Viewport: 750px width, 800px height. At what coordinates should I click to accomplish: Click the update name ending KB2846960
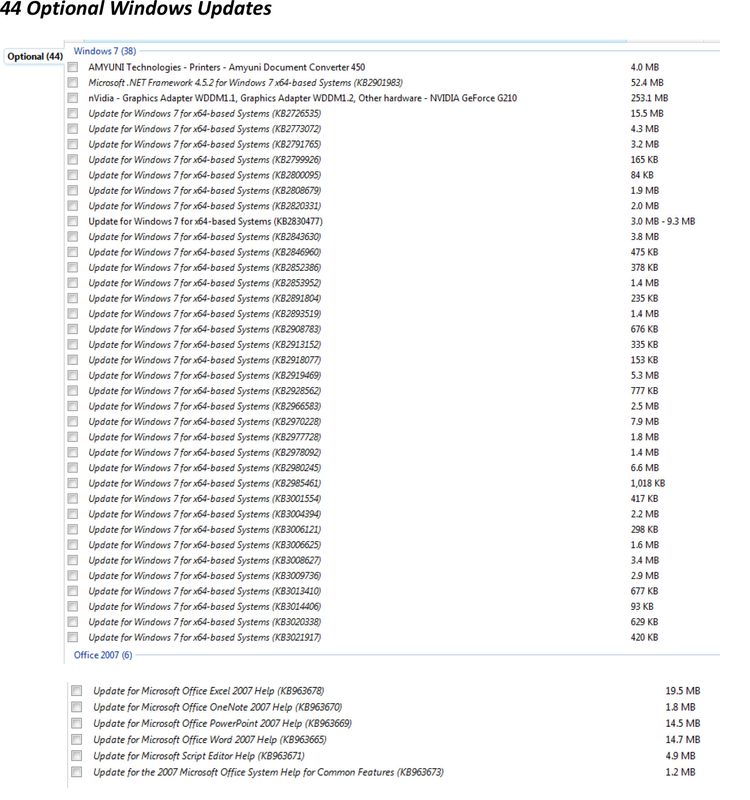[x=205, y=252]
